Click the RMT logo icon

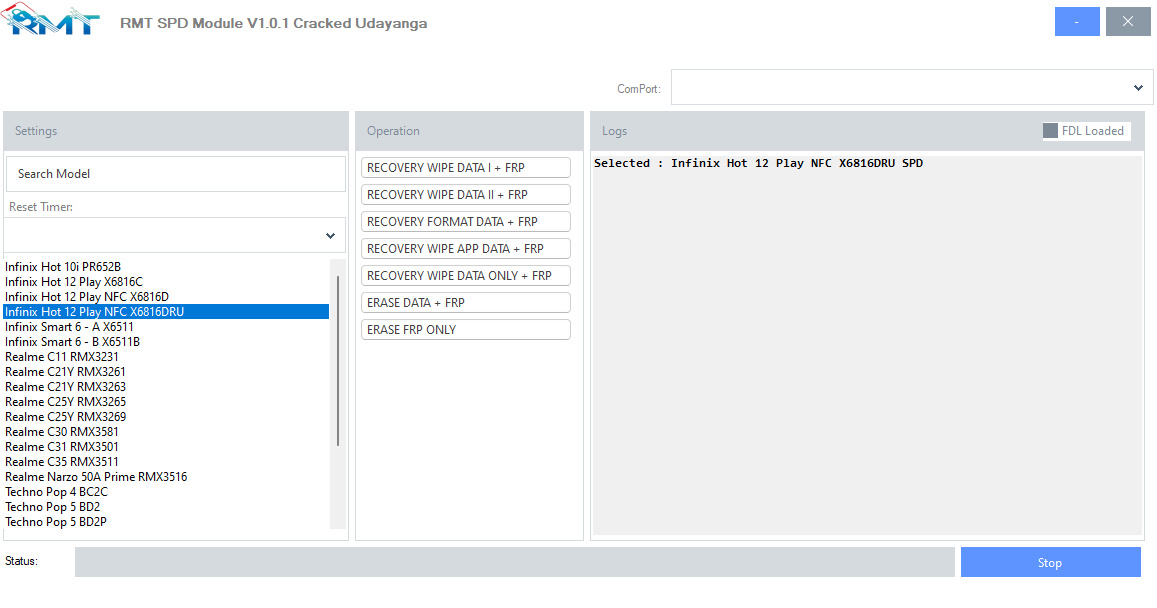tap(50, 20)
